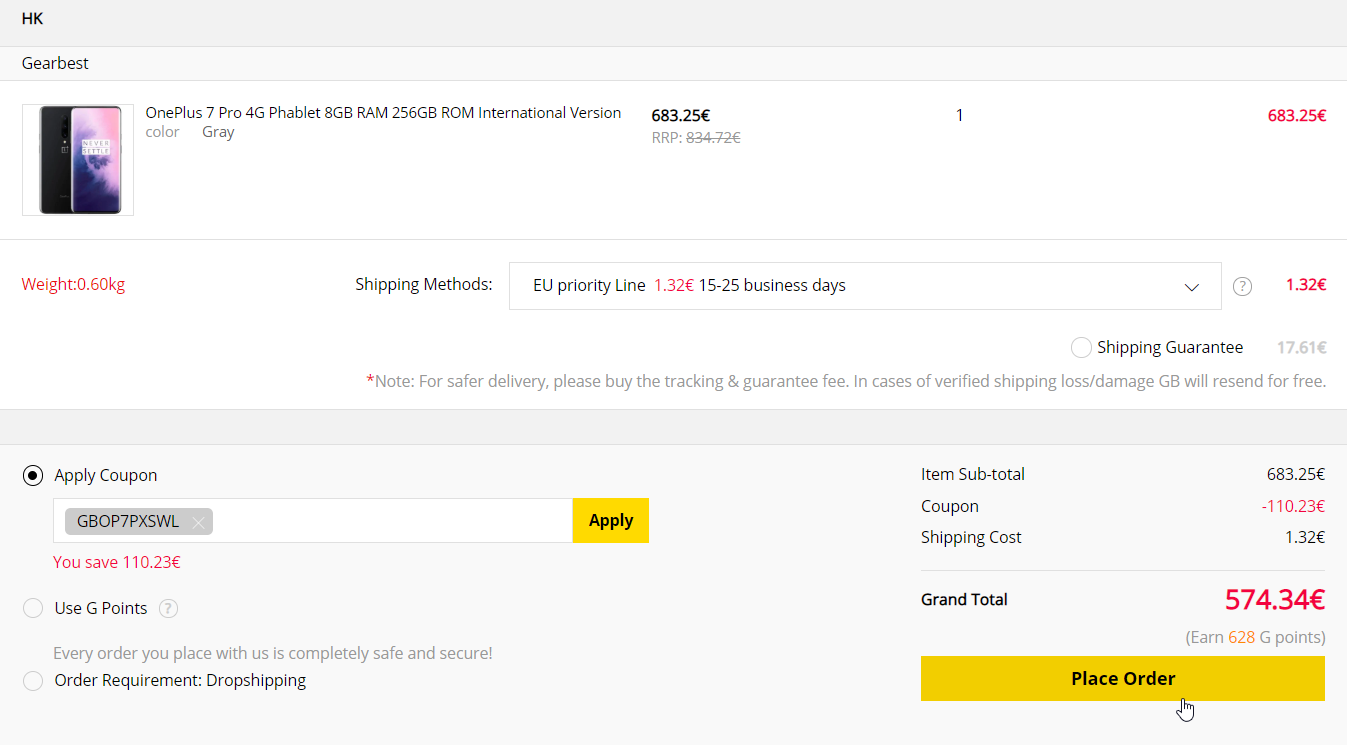Click the Item Sub-total 683.25€ value
Viewport: 1347px width, 745px height.
tap(1296, 474)
